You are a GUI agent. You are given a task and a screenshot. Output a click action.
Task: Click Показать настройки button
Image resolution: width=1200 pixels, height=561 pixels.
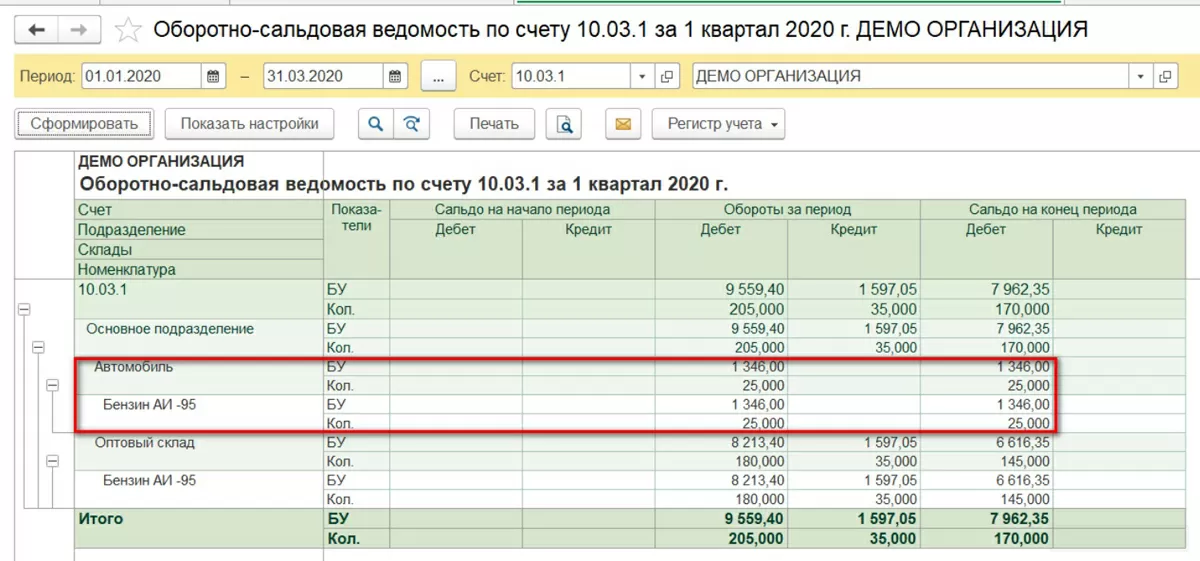(250, 124)
